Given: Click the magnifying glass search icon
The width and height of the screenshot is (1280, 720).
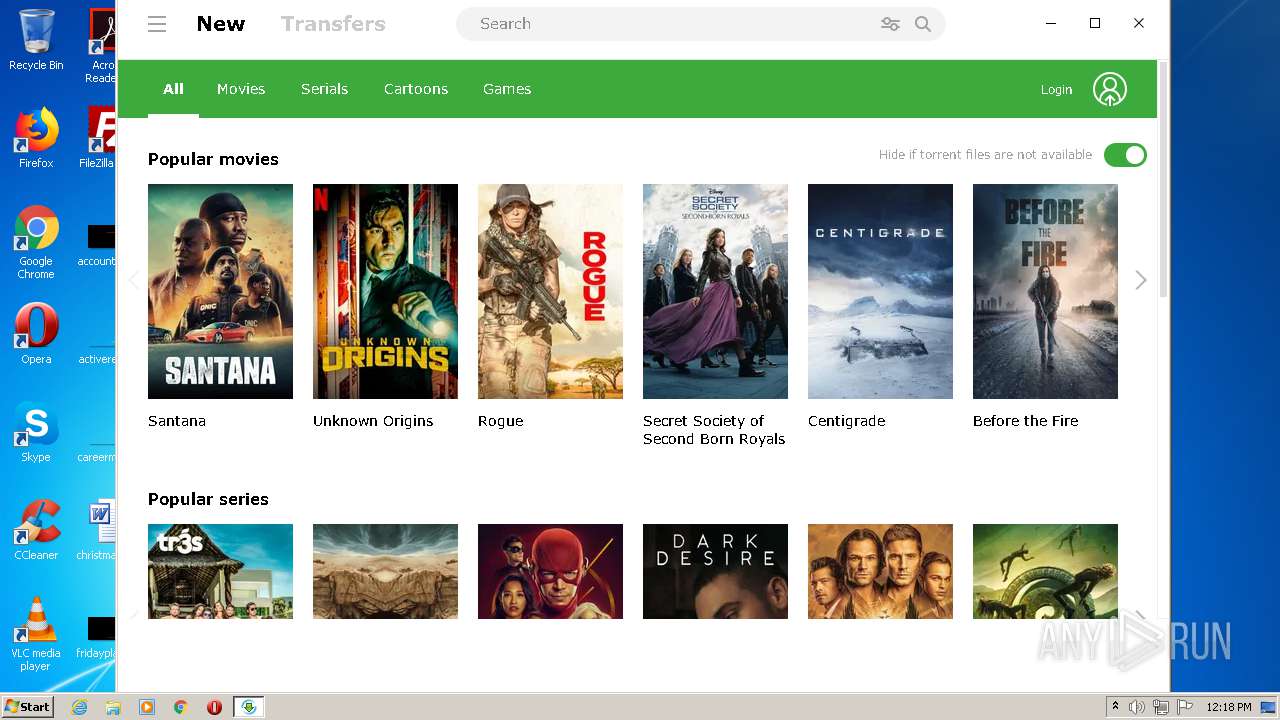Looking at the screenshot, I should point(923,24).
